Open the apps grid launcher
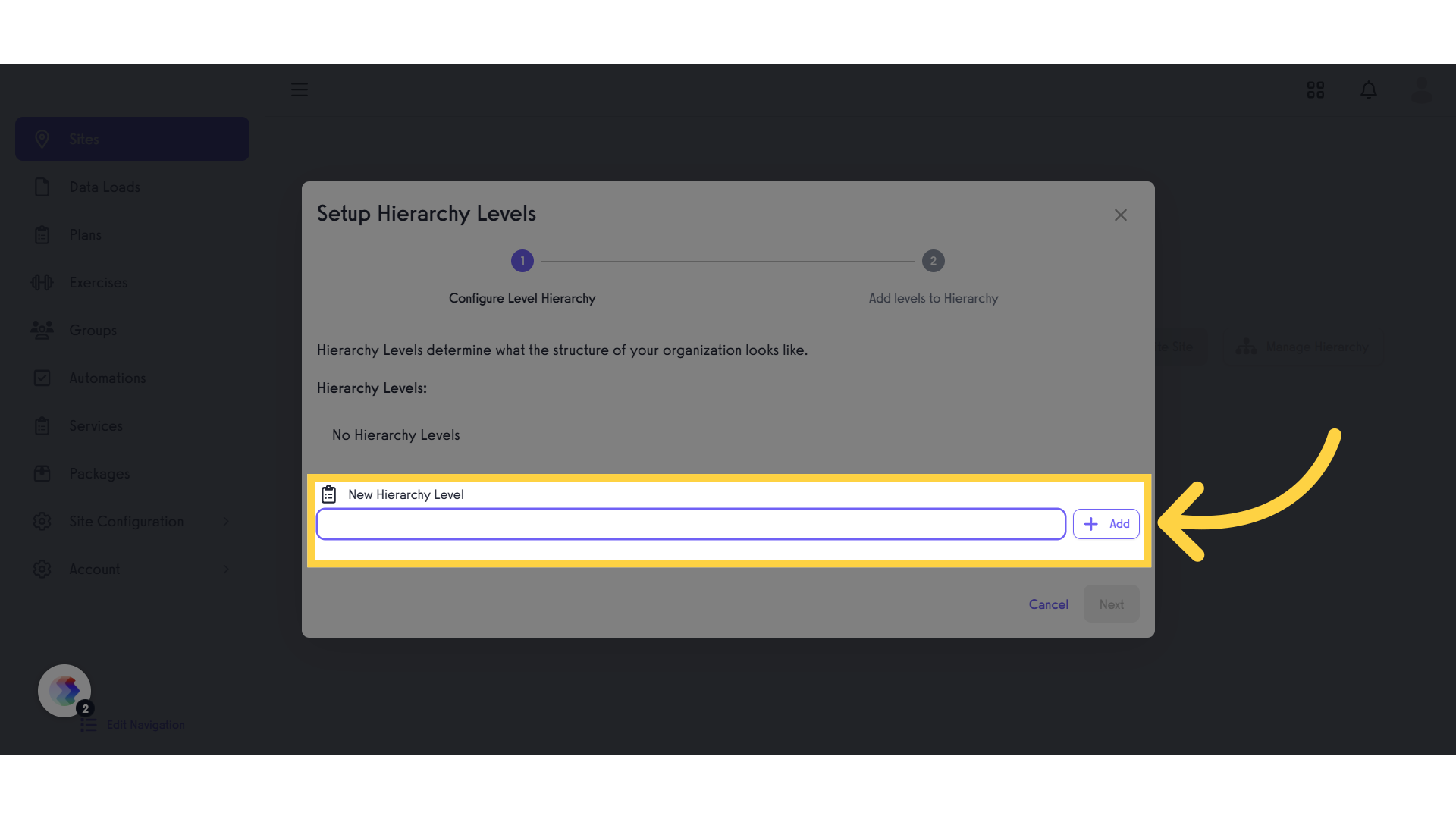 (x=1315, y=89)
